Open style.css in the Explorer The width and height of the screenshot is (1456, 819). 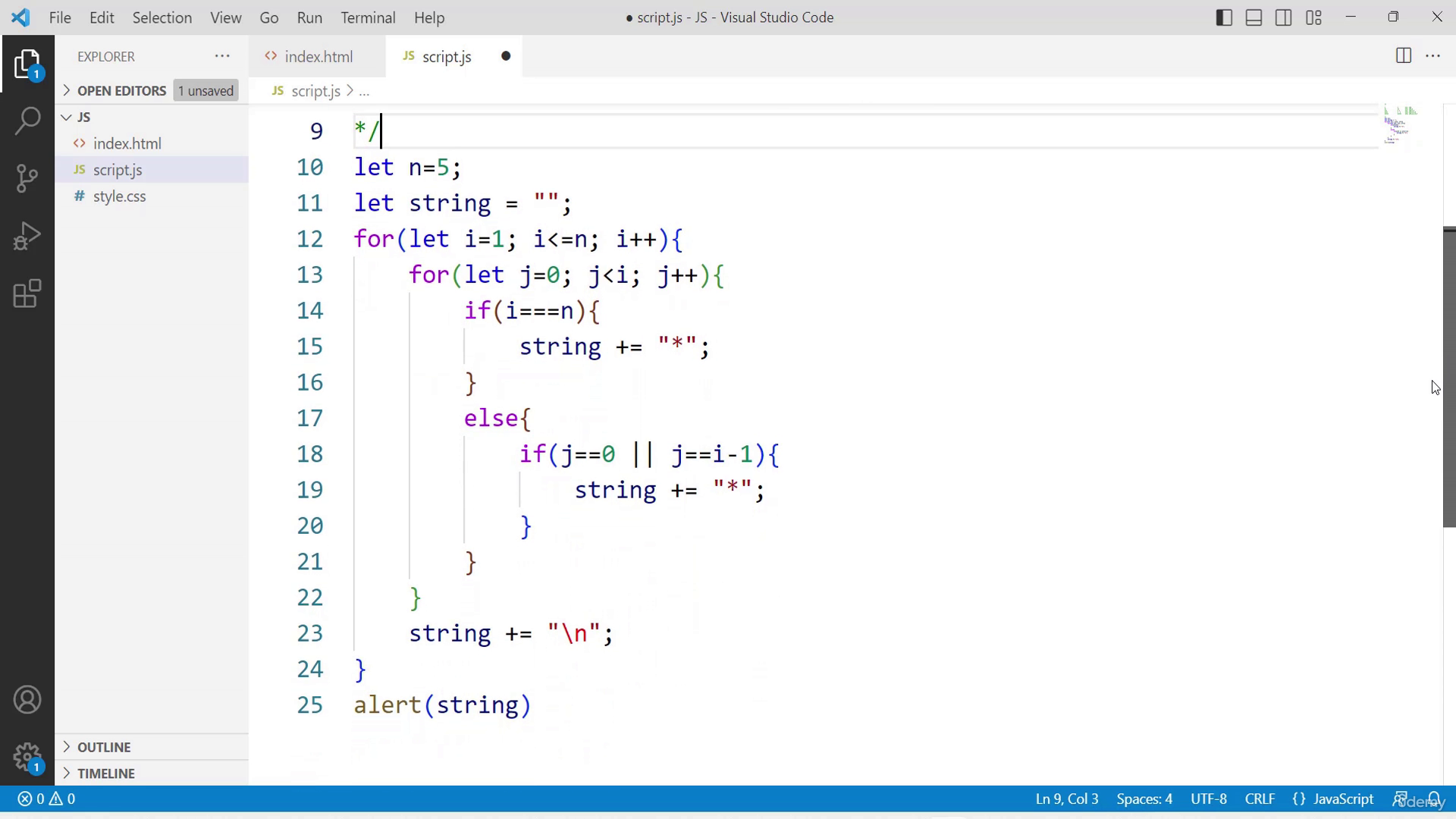click(x=152, y=196)
